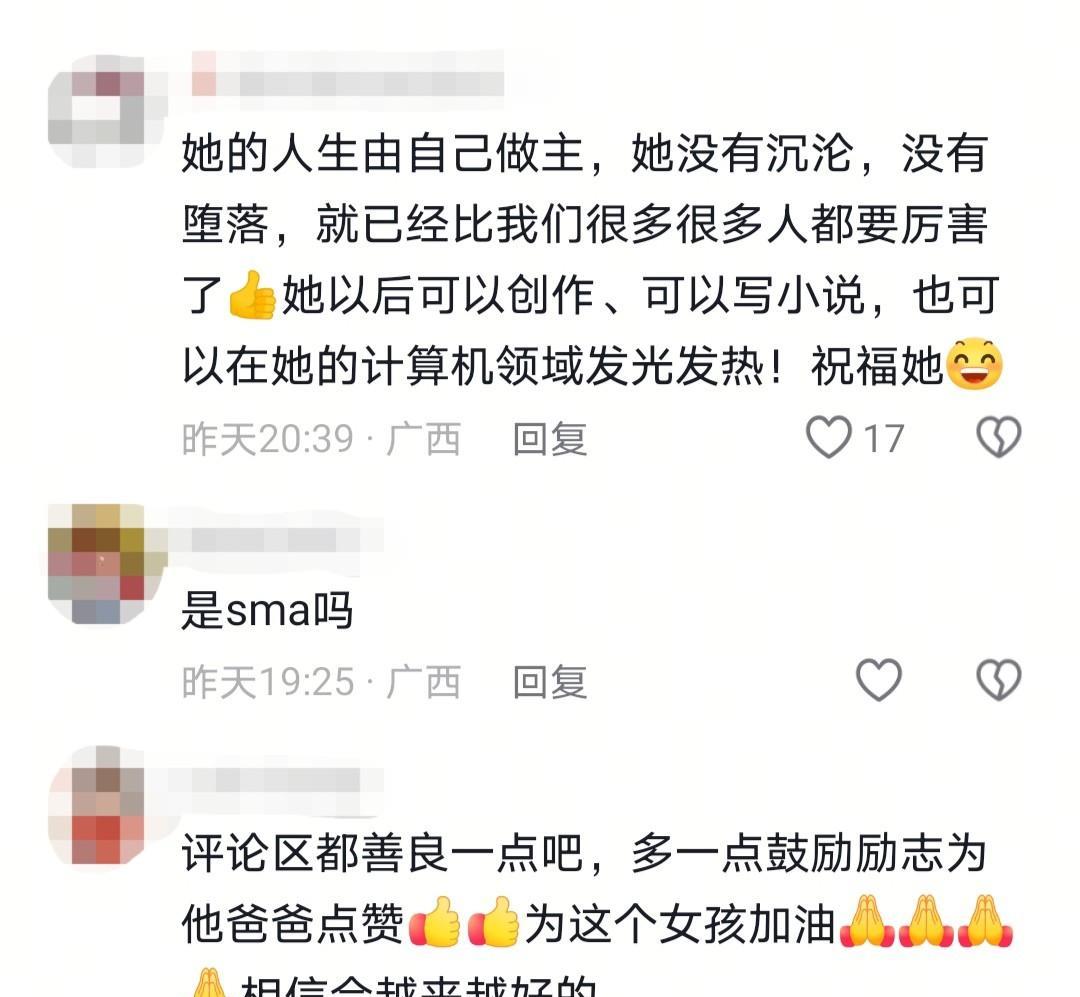The height and width of the screenshot is (997, 1080).
Task: Like the "是sma吗" comment
Action: click(878, 680)
